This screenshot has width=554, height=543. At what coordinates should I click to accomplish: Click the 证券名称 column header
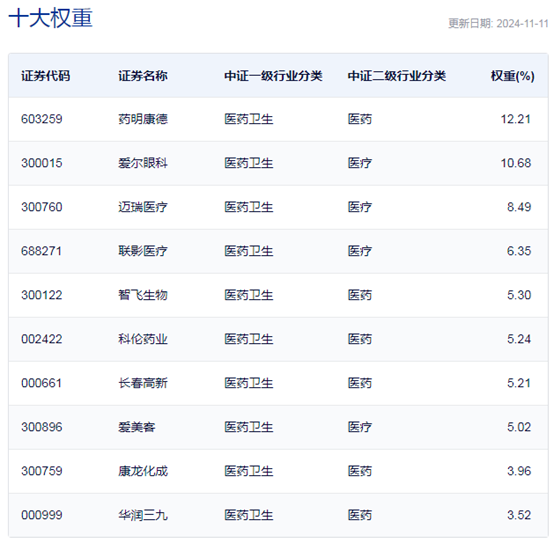(x=143, y=76)
